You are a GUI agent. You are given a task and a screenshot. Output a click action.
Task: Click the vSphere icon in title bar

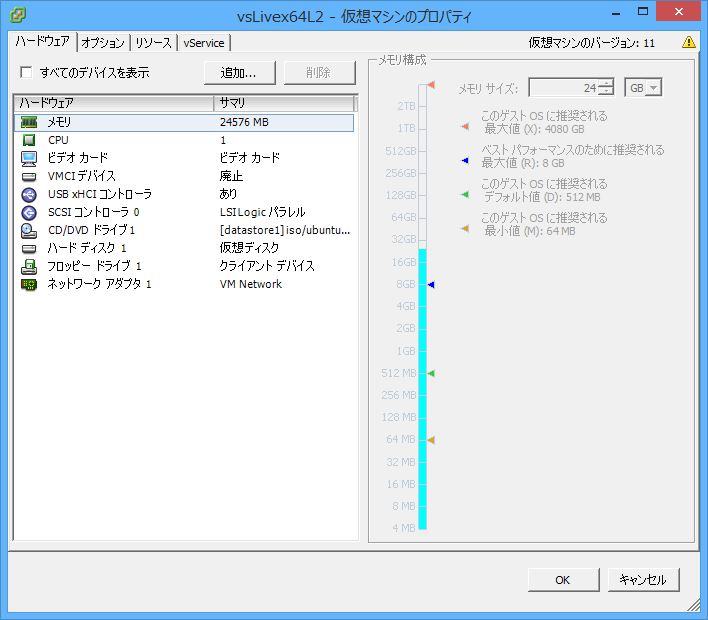click(17, 15)
